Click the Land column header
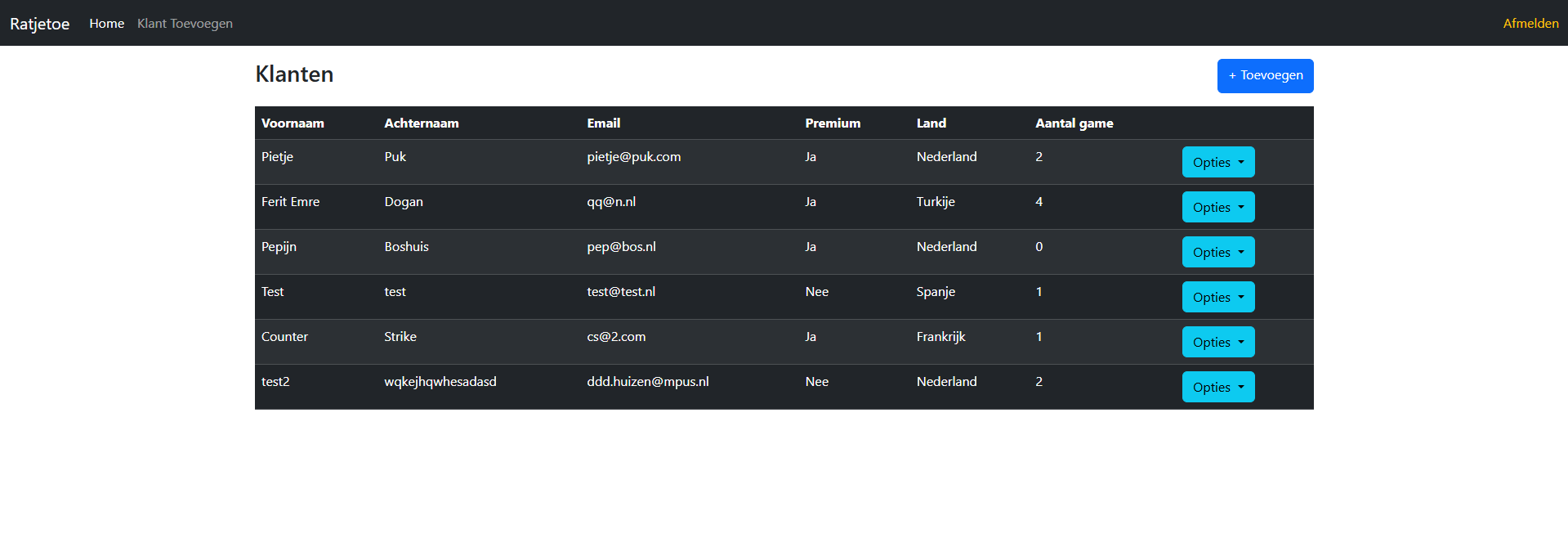The image size is (1568, 534). click(931, 123)
